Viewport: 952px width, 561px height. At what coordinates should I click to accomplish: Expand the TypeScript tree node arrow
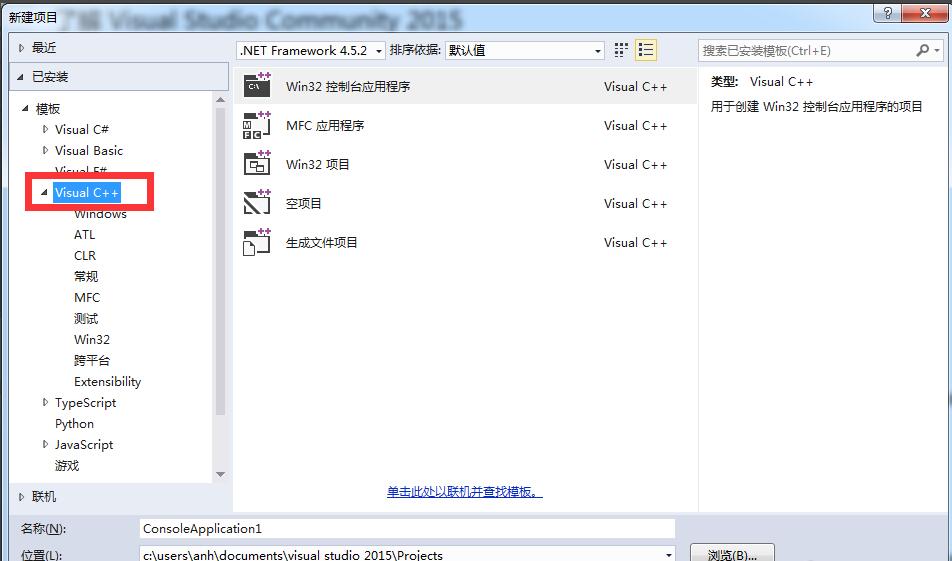pyautogui.click(x=46, y=402)
